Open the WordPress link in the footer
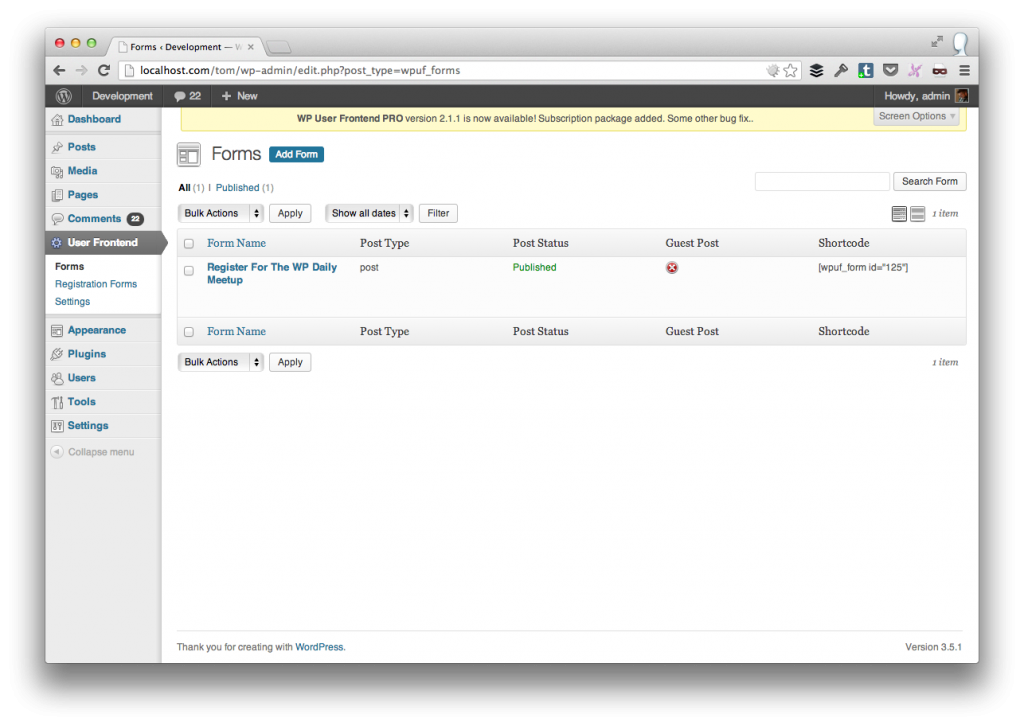The image size is (1024, 726). click(x=319, y=648)
